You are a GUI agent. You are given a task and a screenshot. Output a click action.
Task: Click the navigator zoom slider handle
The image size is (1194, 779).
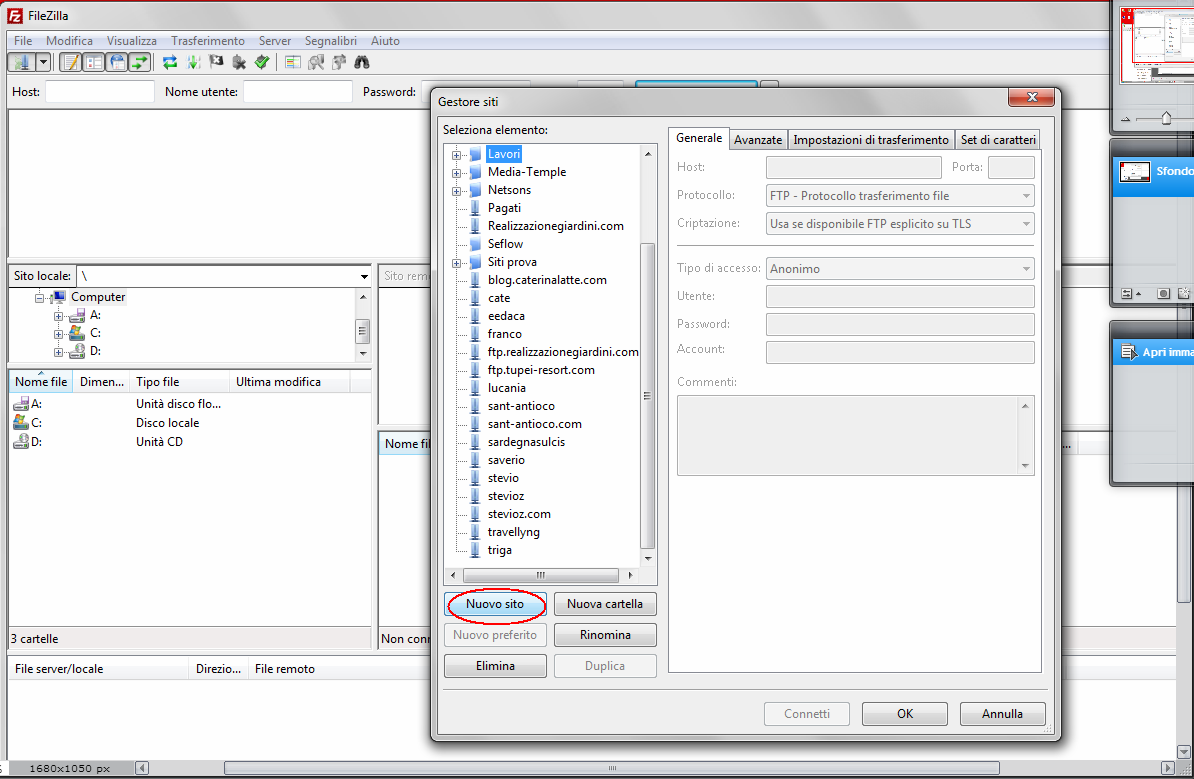(1166, 119)
